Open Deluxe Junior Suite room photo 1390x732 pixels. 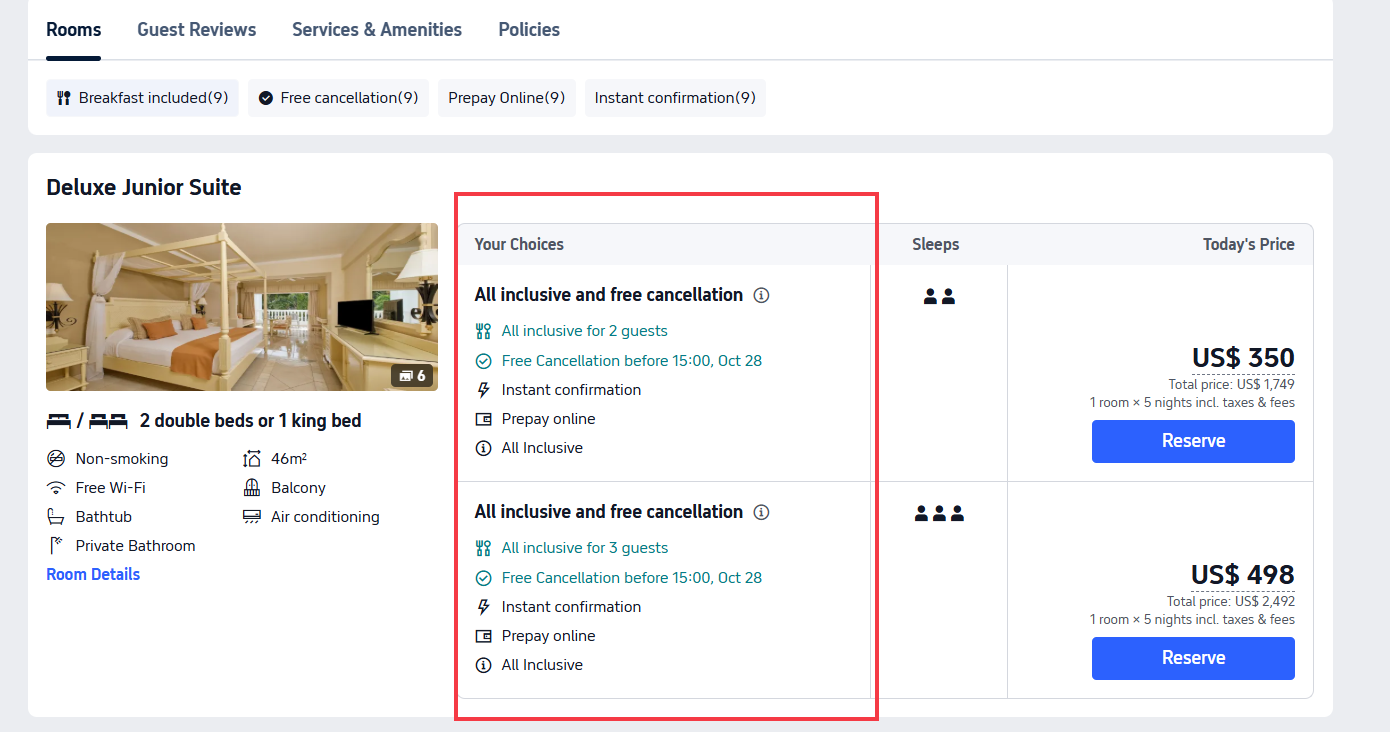click(241, 306)
